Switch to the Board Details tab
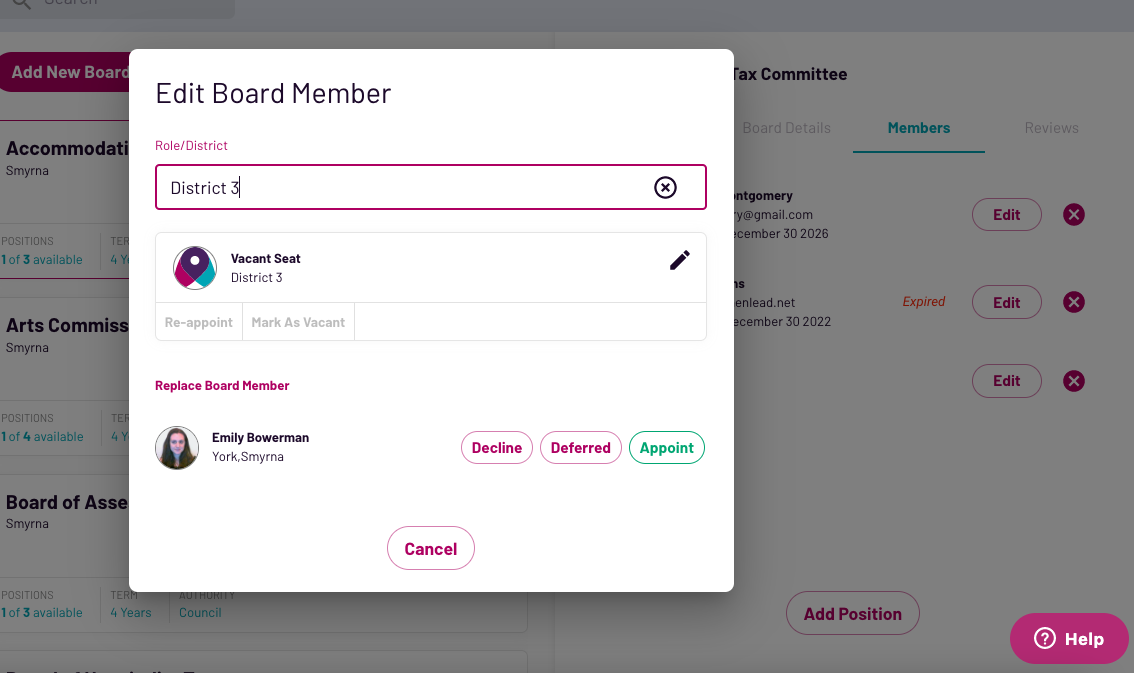The image size is (1134, 673). pyautogui.click(x=786, y=128)
